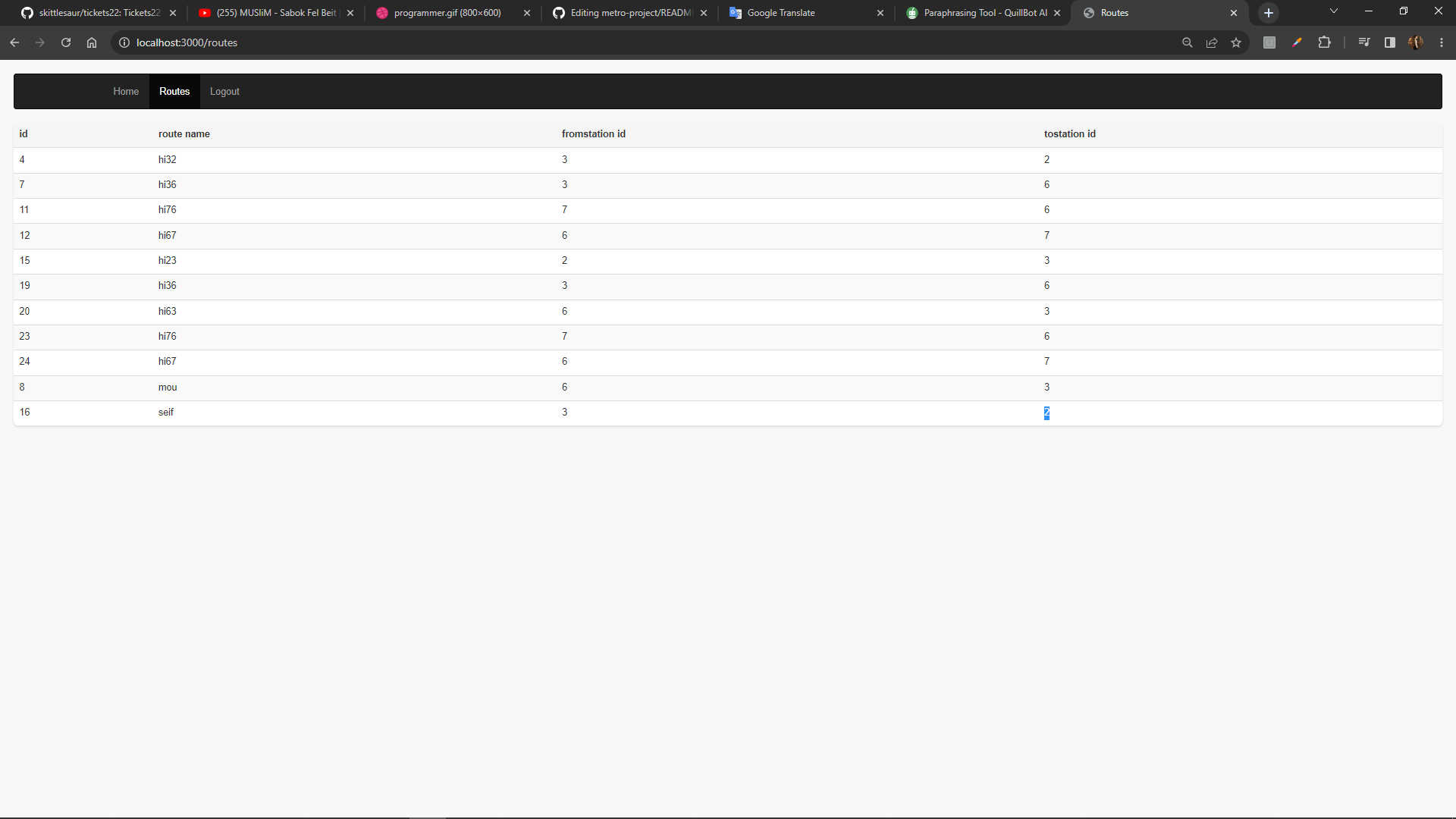The width and height of the screenshot is (1456, 819).
Task: Switch to the Paraphrasing Tool QuillBot tab
Action: pos(978,12)
